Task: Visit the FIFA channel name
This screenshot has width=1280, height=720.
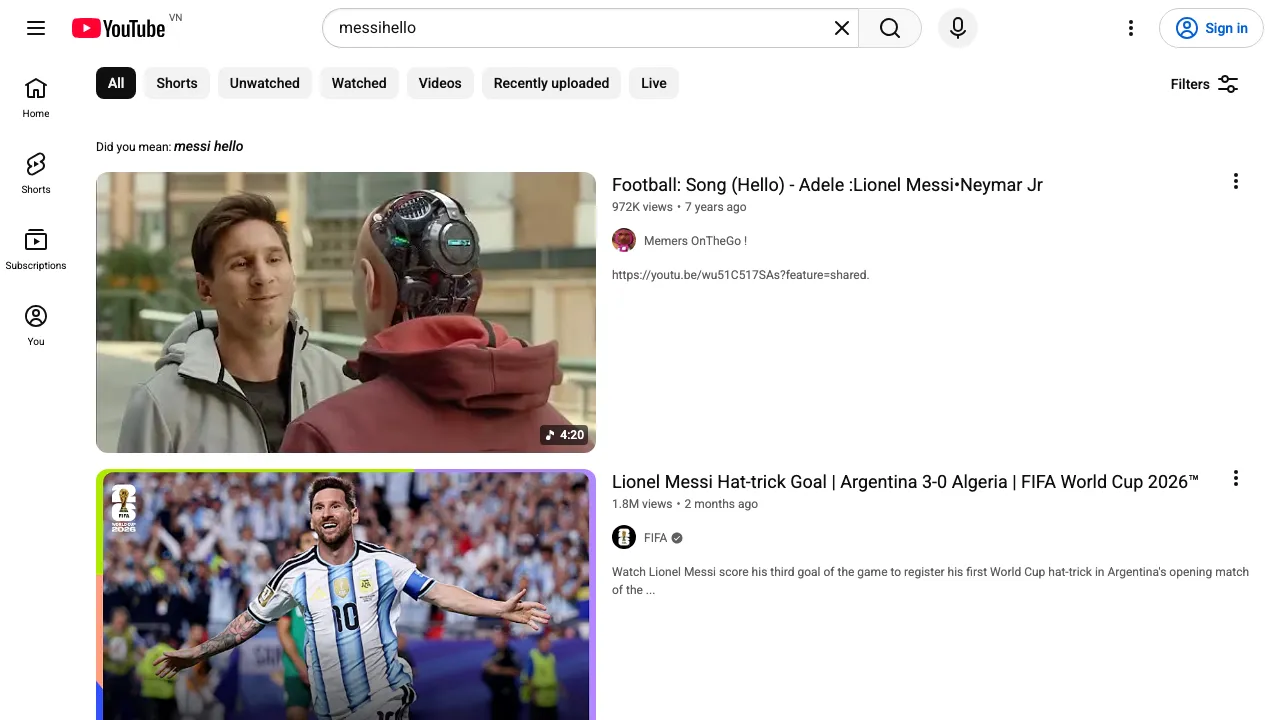Action: click(x=655, y=538)
